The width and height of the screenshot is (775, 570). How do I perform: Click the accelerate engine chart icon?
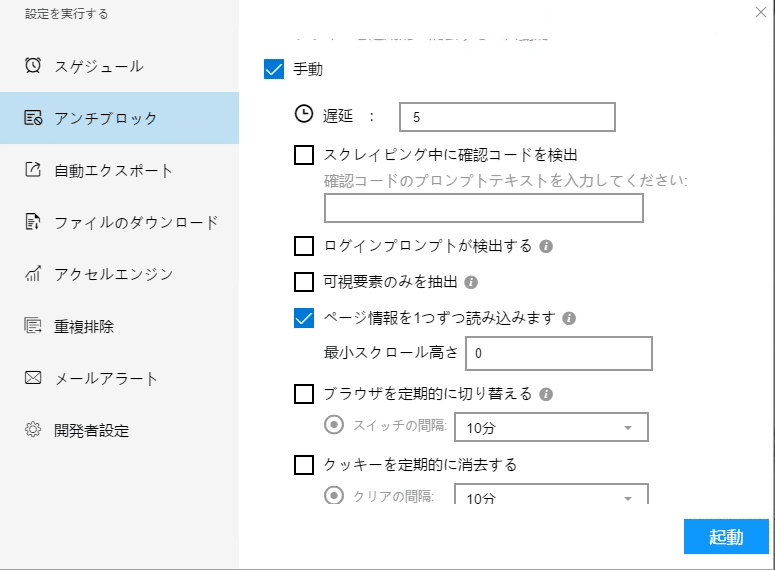tap(33, 274)
